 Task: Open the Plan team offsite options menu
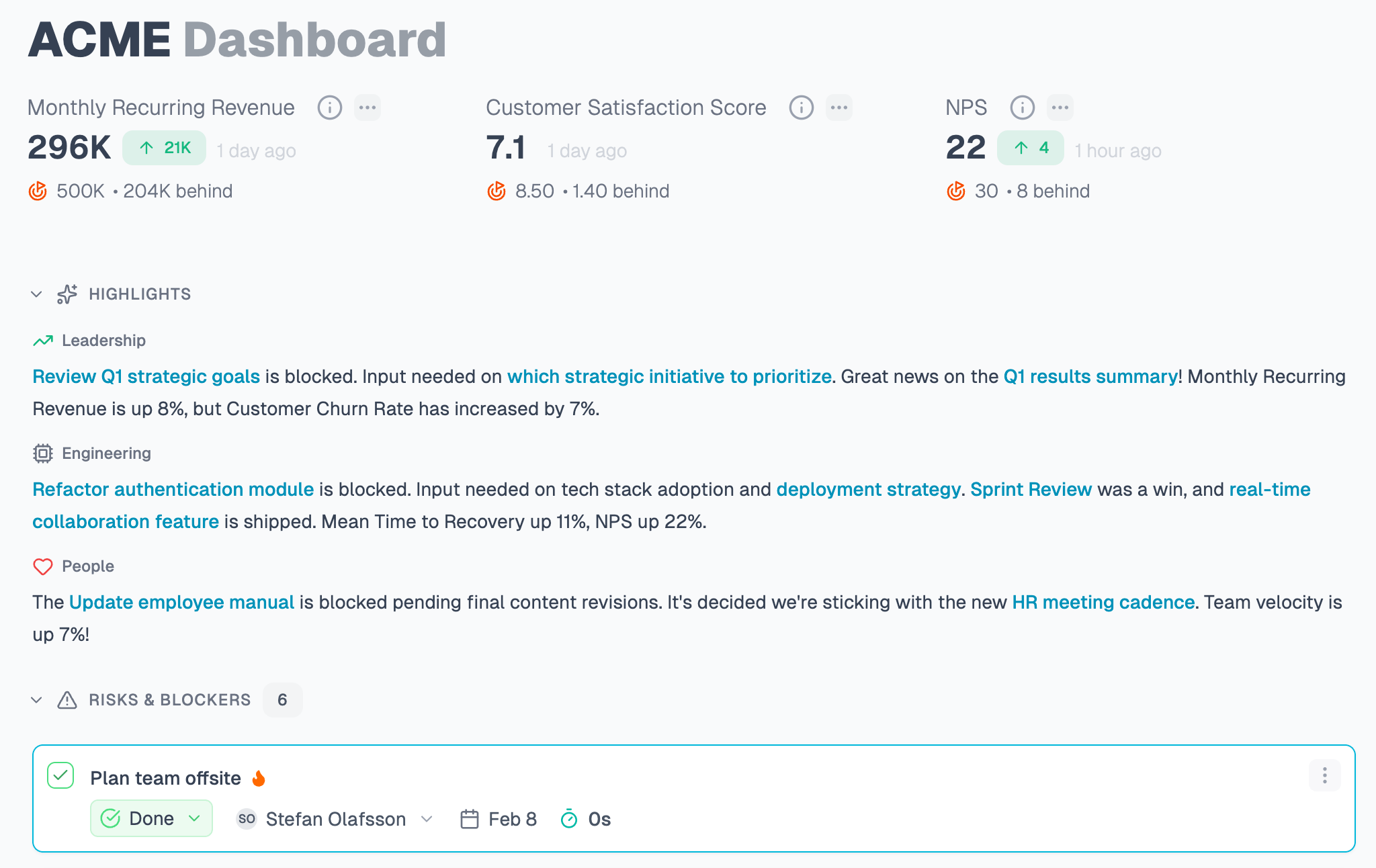pos(1324,776)
